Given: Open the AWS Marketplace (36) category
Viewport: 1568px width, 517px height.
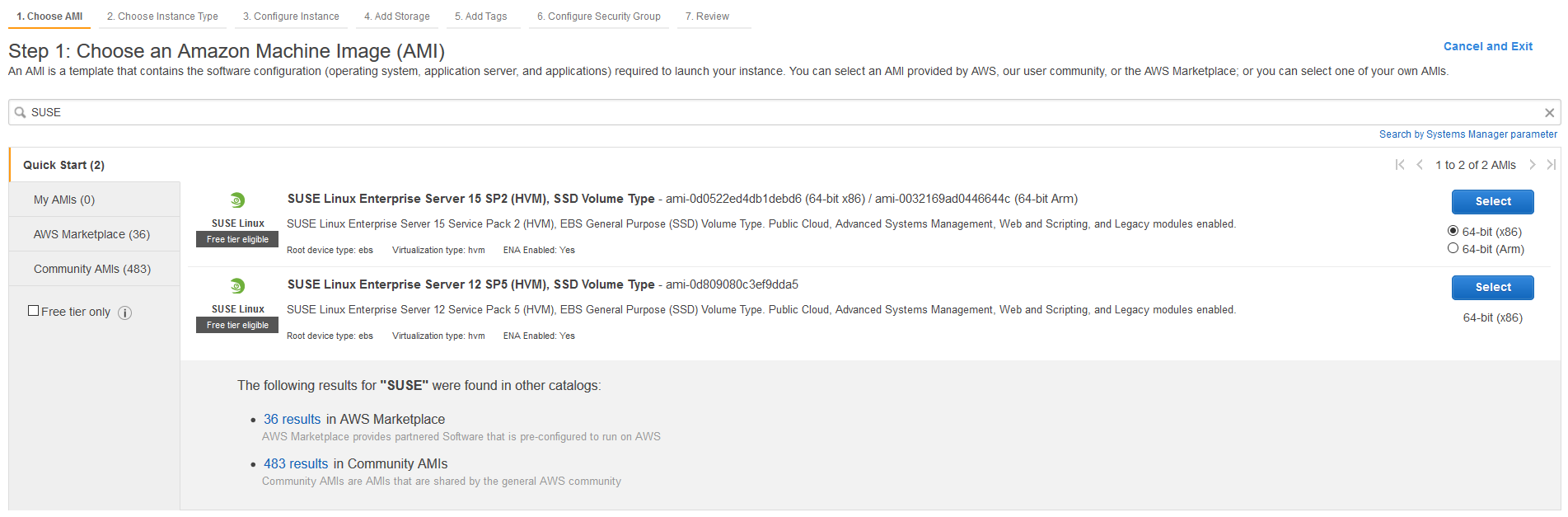Looking at the screenshot, I should point(91,234).
